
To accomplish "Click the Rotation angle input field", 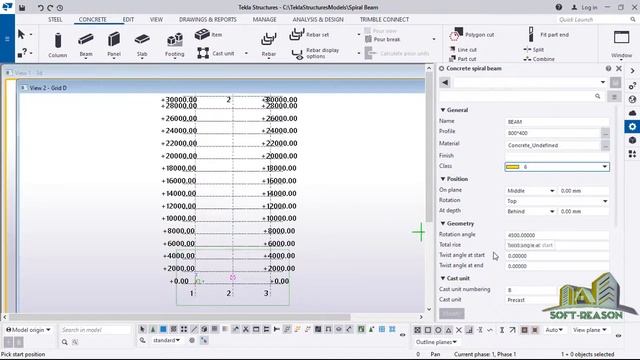I will pos(557,235).
